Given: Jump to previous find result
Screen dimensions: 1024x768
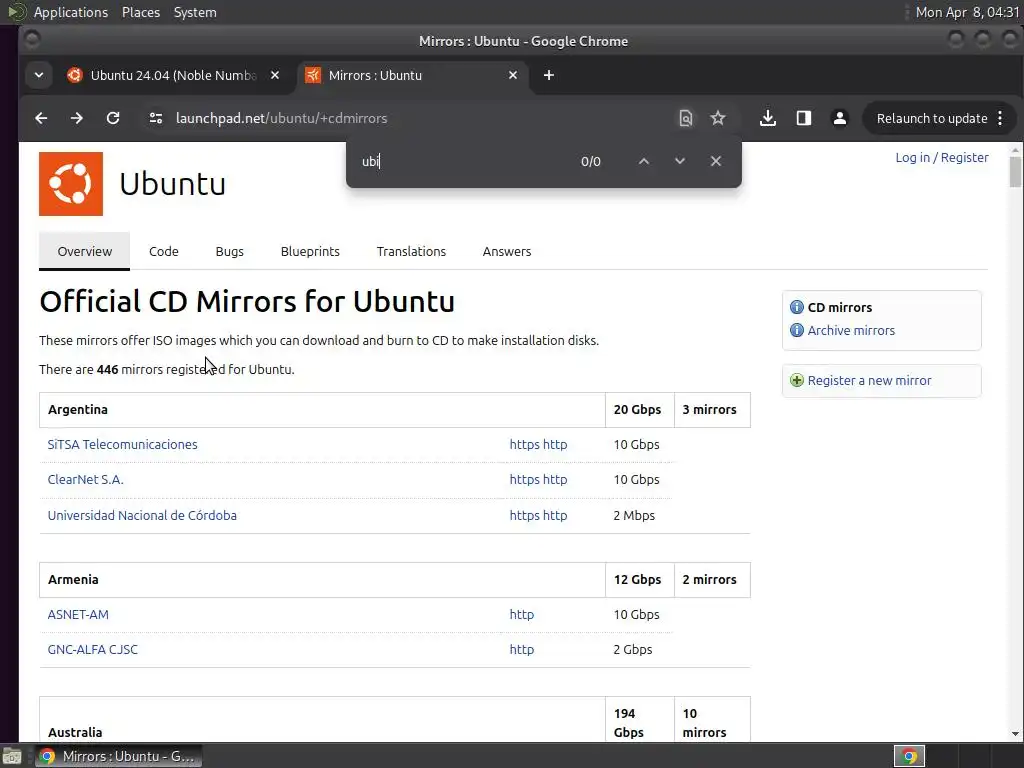Looking at the screenshot, I should [644, 161].
